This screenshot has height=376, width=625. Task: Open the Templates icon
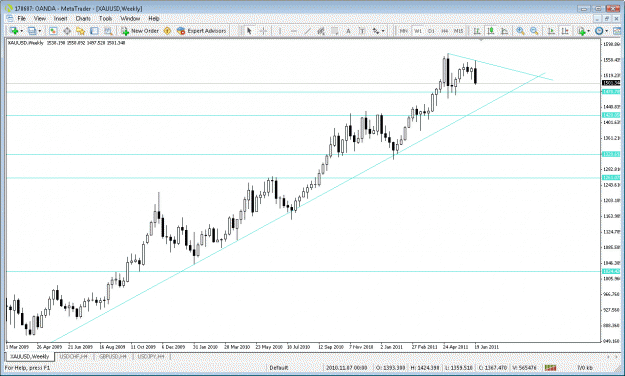point(617,31)
